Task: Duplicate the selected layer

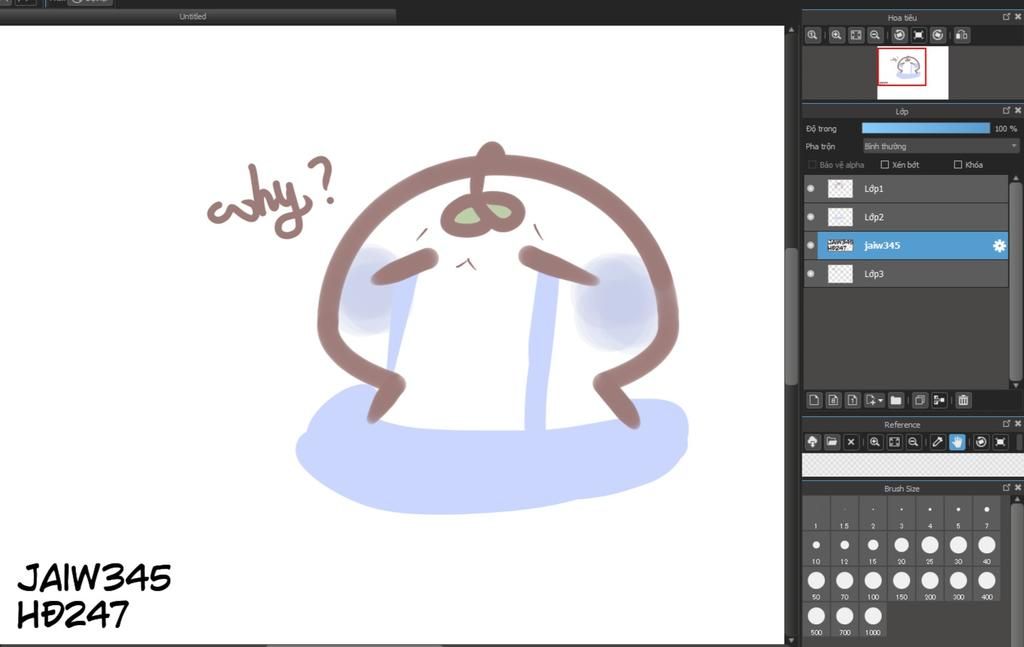Action: pos(920,400)
